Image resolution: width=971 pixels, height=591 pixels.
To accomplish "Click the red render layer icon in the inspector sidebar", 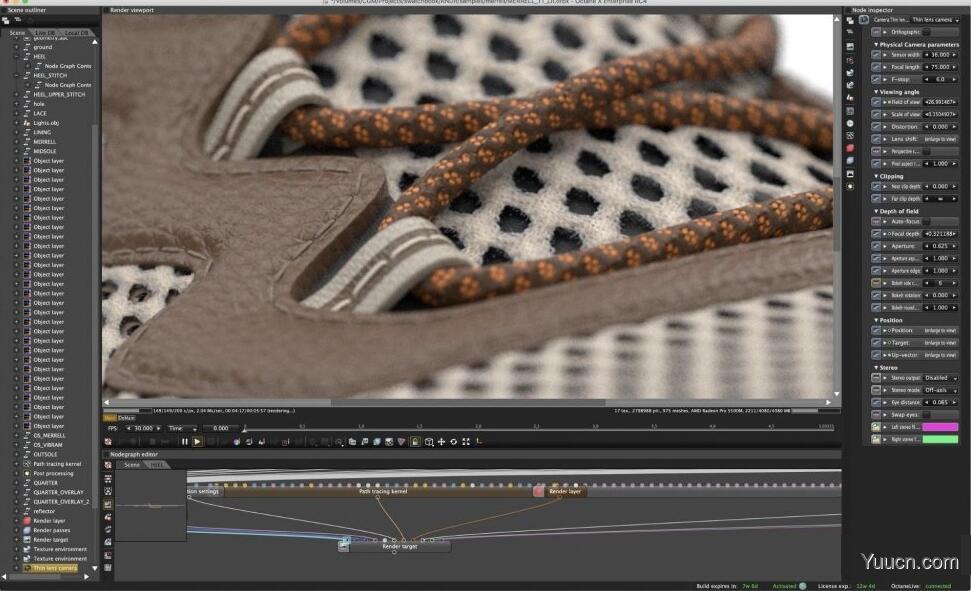I will click(x=850, y=148).
